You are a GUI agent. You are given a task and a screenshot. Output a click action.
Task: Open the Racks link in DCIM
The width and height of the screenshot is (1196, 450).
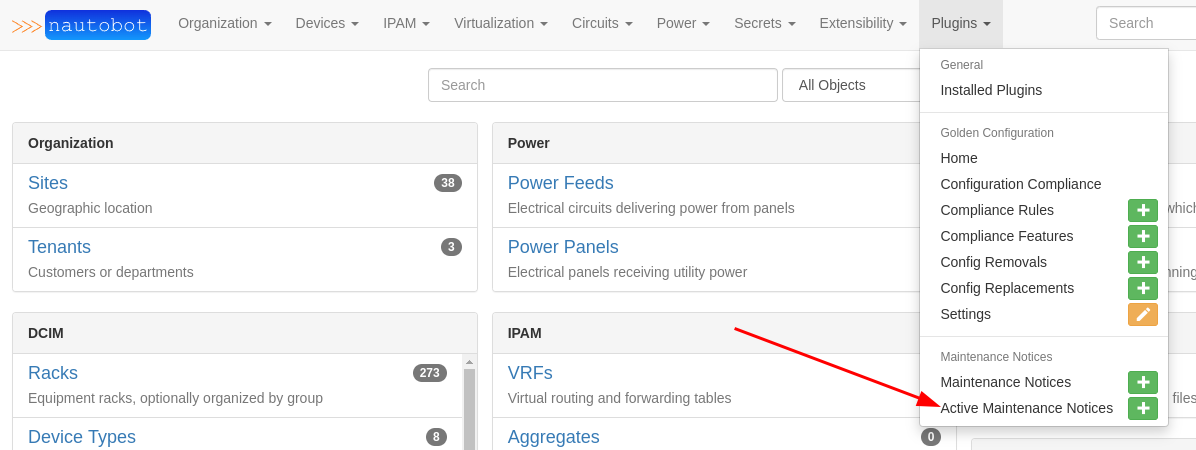pos(53,373)
